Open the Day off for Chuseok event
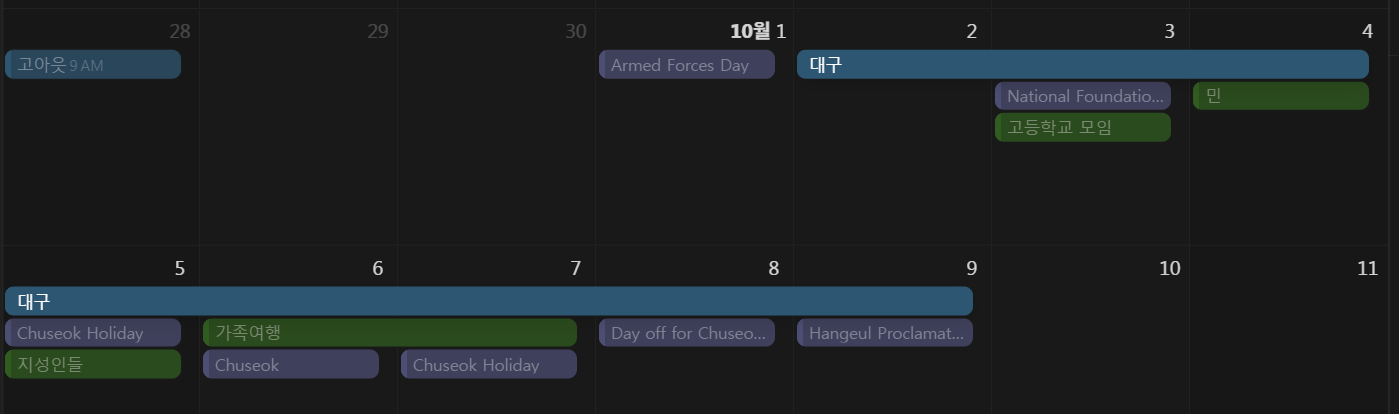 (686, 333)
